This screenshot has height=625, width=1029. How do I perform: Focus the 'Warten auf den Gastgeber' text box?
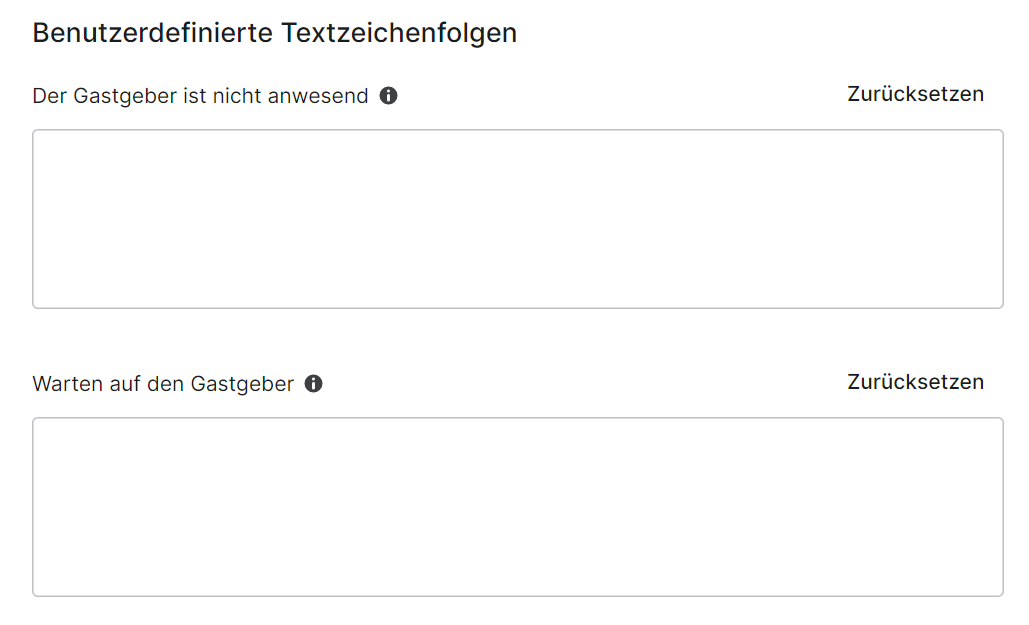[518, 507]
